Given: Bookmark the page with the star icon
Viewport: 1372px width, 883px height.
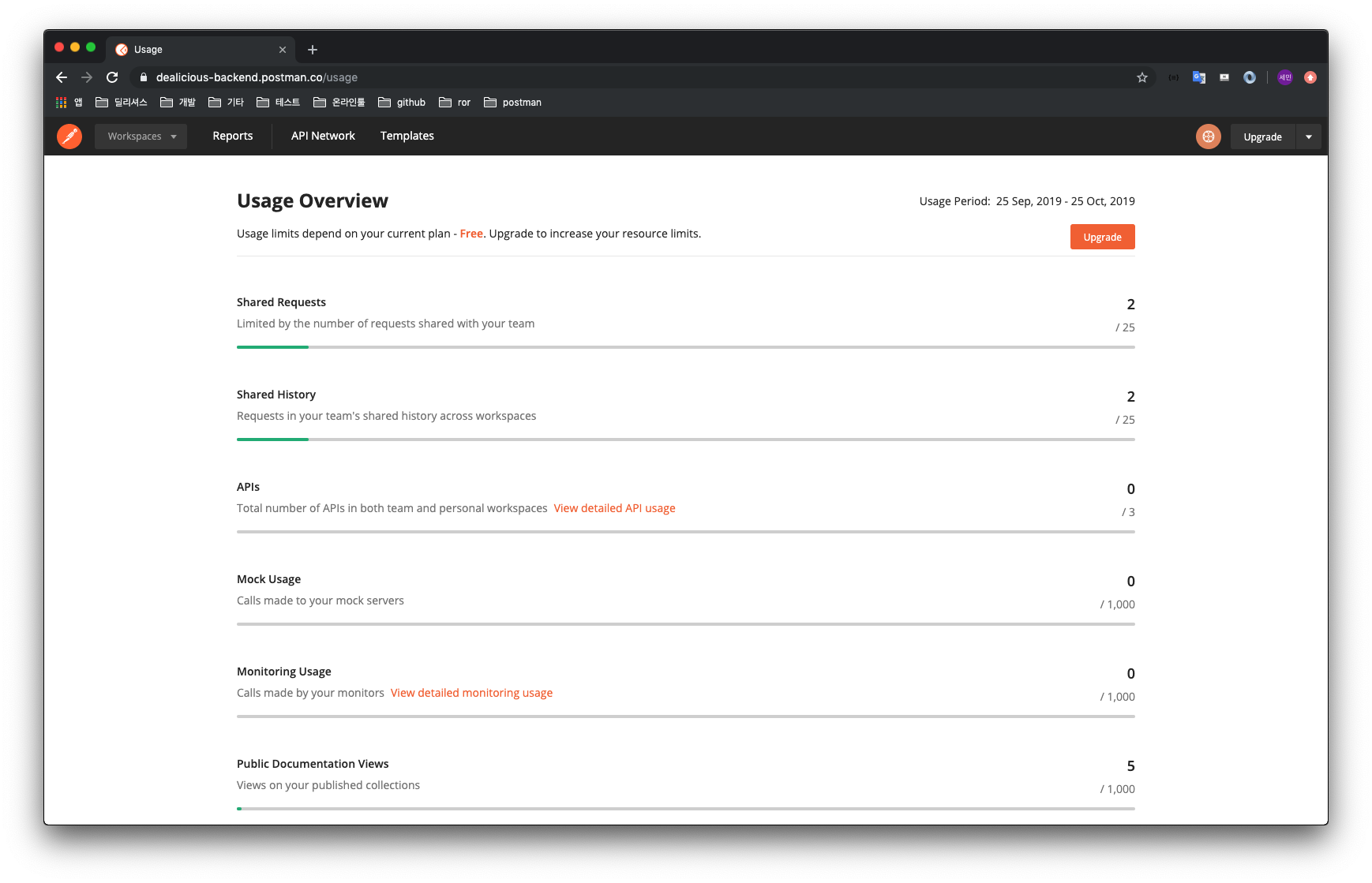Looking at the screenshot, I should (1142, 77).
